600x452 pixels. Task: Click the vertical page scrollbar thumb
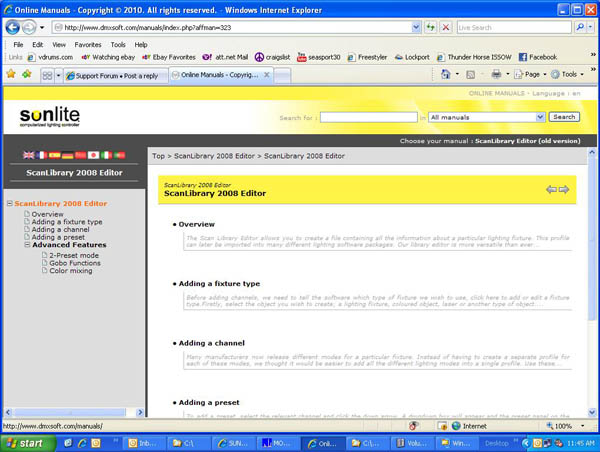[x=592, y=238]
